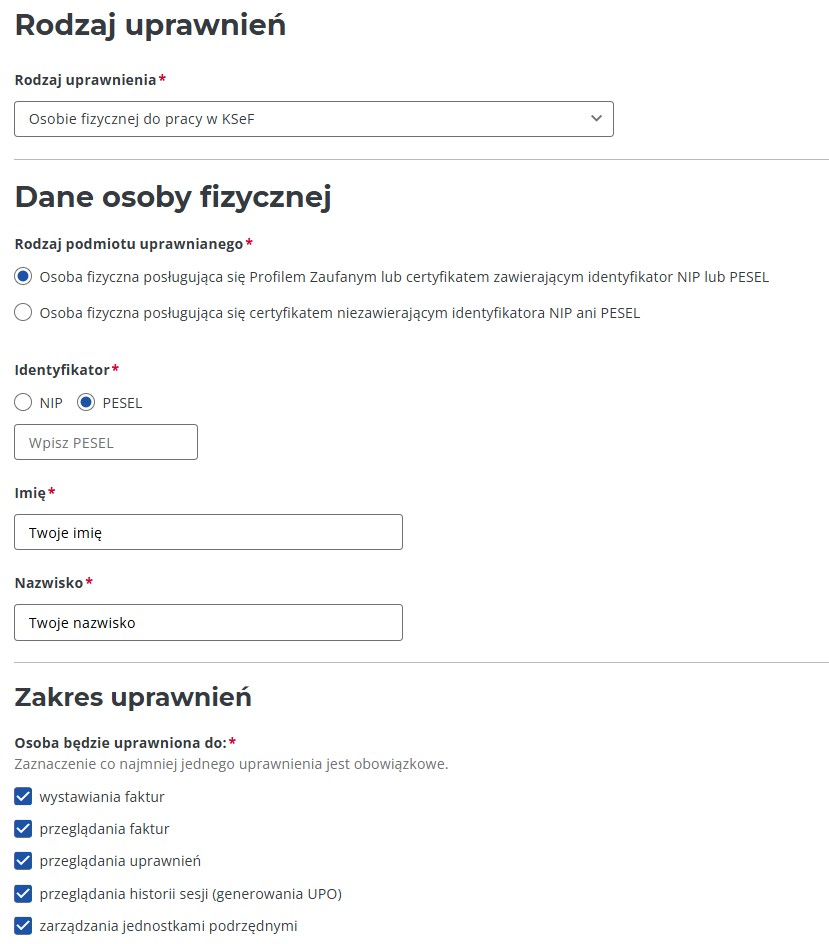Toggle the przeglądania faktur checkbox
Image resolution: width=829 pixels, height=944 pixels.
point(23,829)
